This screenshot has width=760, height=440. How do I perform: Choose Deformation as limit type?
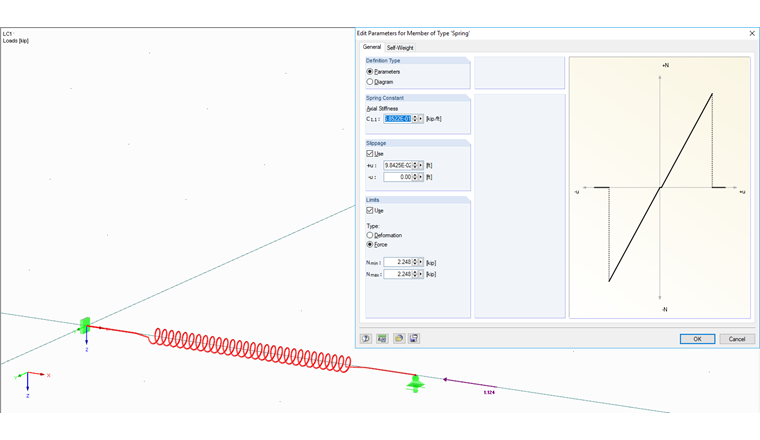(x=370, y=235)
